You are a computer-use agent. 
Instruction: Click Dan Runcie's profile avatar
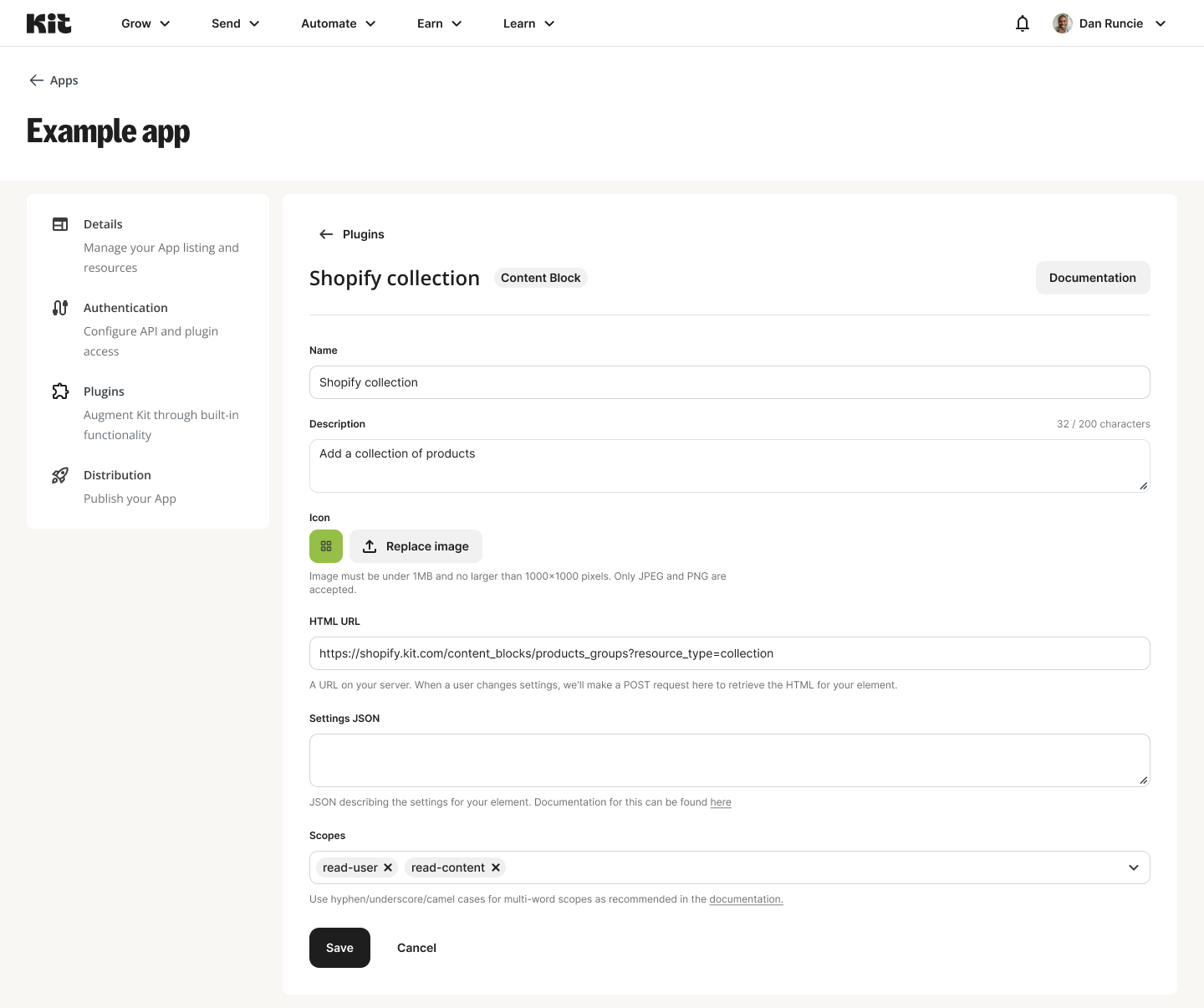tap(1062, 23)
